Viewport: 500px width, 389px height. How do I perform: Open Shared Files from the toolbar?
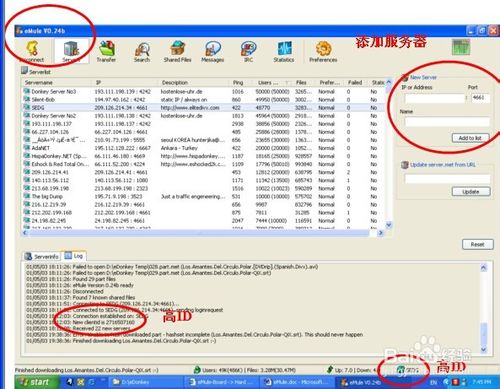coord(177,51)
